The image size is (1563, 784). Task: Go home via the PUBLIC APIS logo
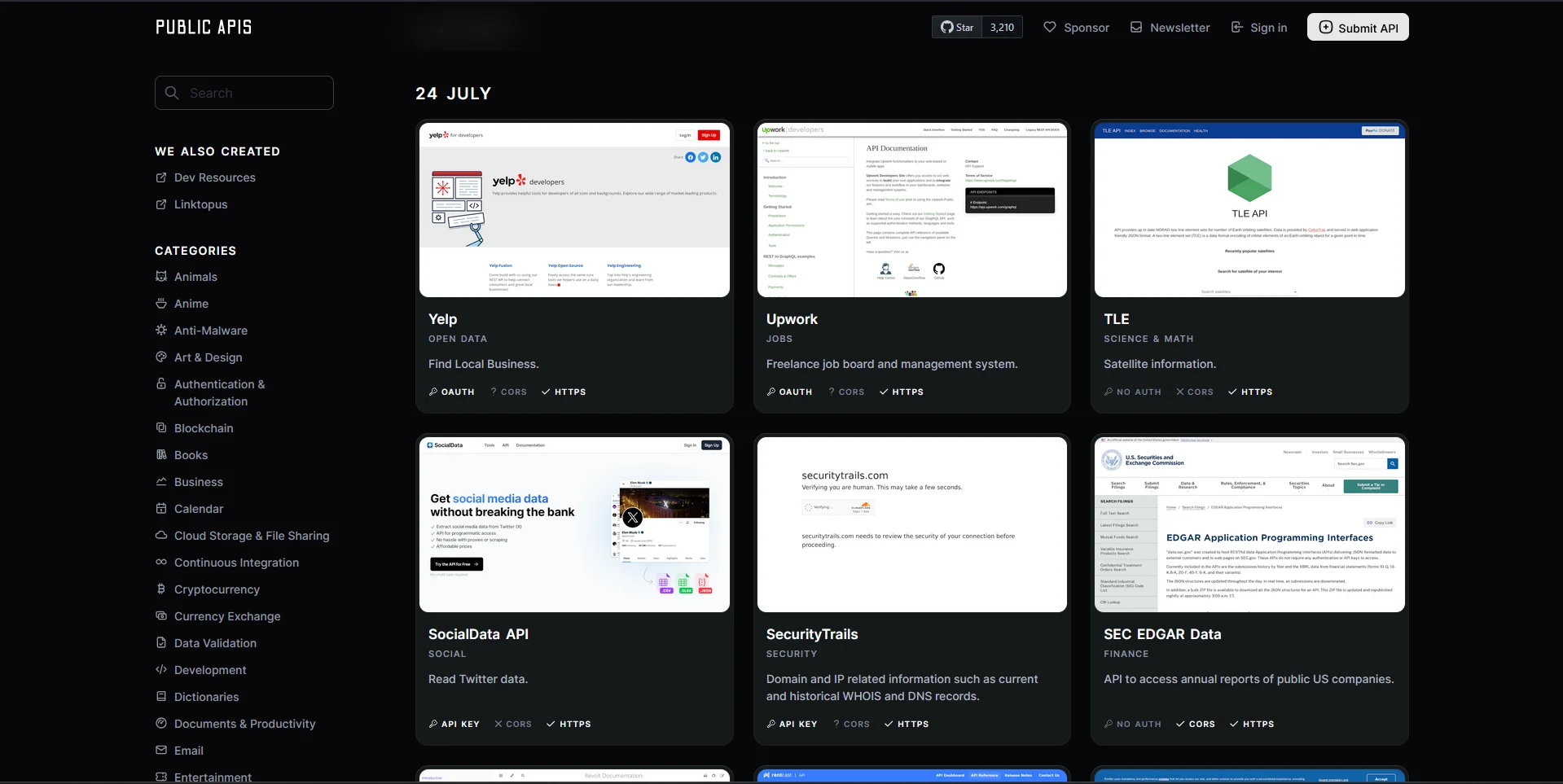click(204, 27)
